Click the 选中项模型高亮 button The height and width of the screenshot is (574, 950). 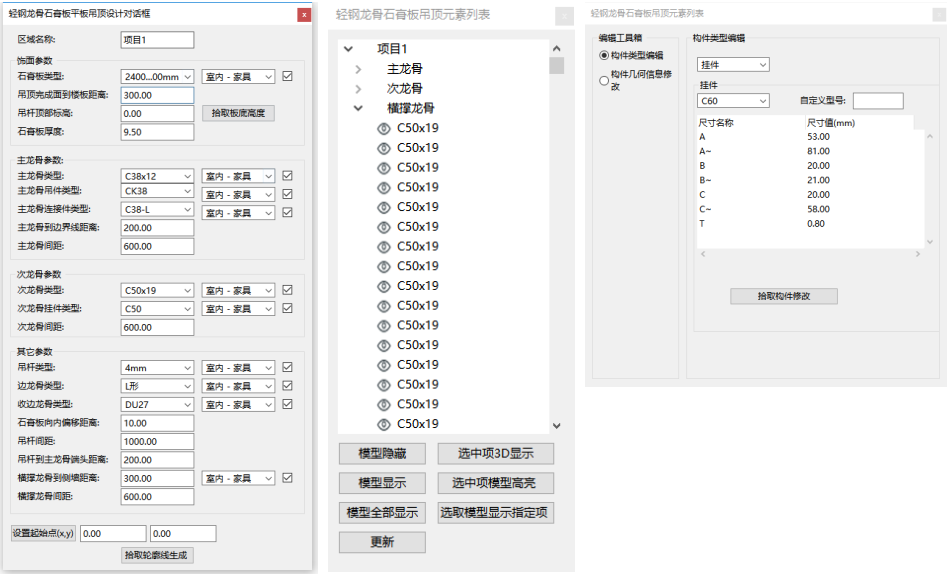point(496,483)
